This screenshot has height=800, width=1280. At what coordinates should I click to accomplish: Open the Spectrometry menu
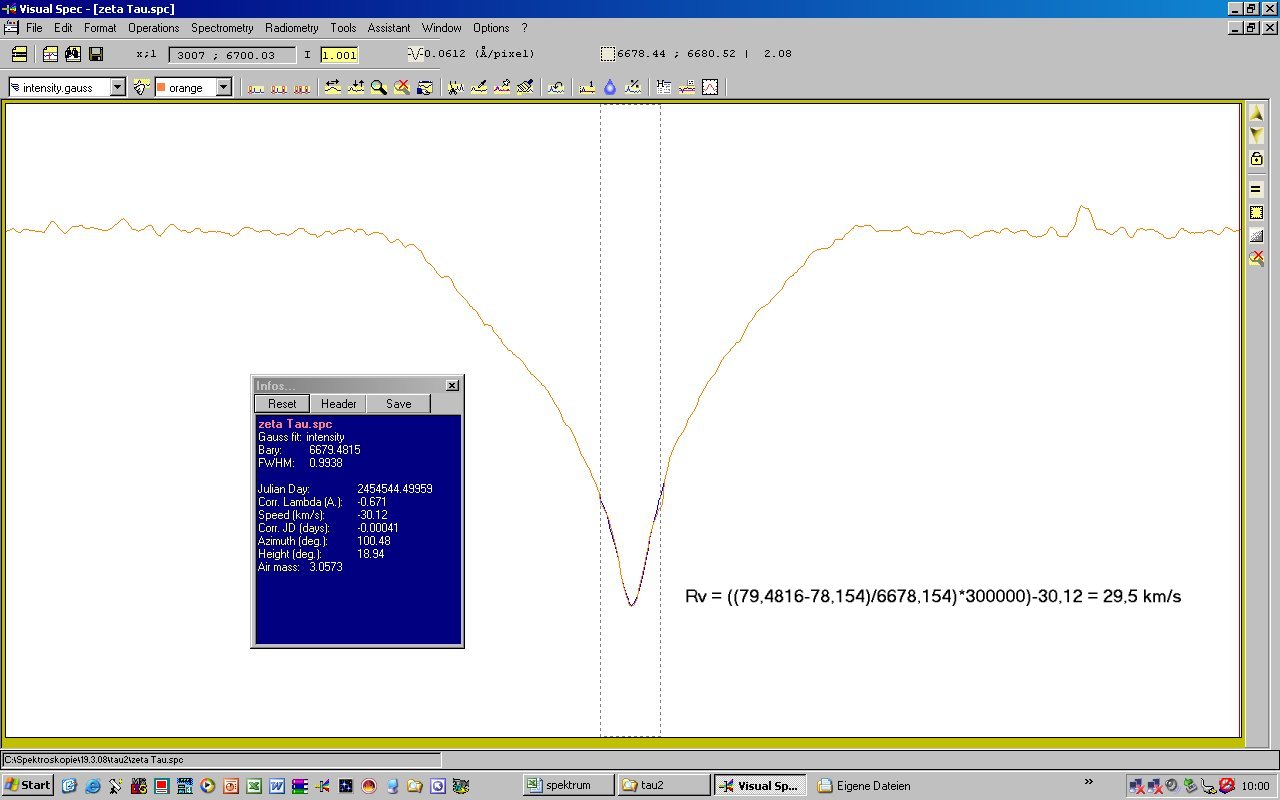pyautogui.click(x=222, y=28)
